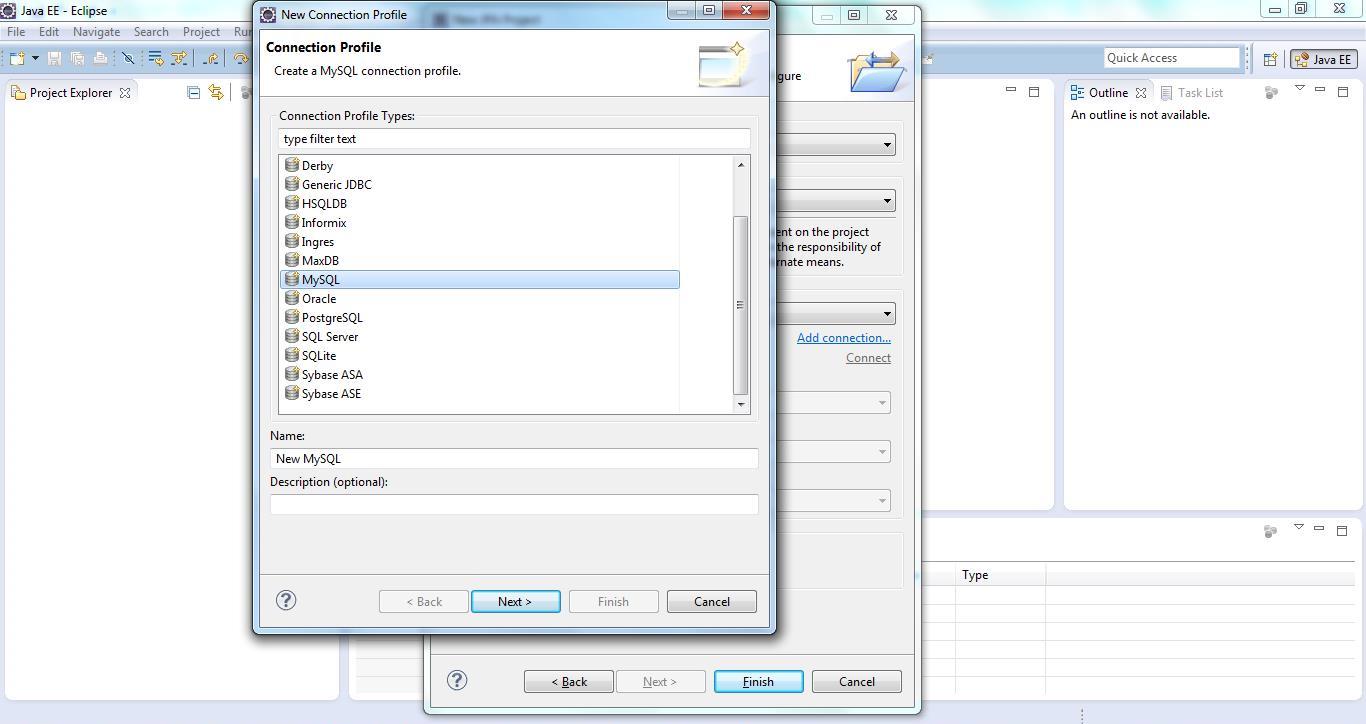This screenshot has width=1366, height=724.
Task: Open the Edit menu
Action: 49,31
